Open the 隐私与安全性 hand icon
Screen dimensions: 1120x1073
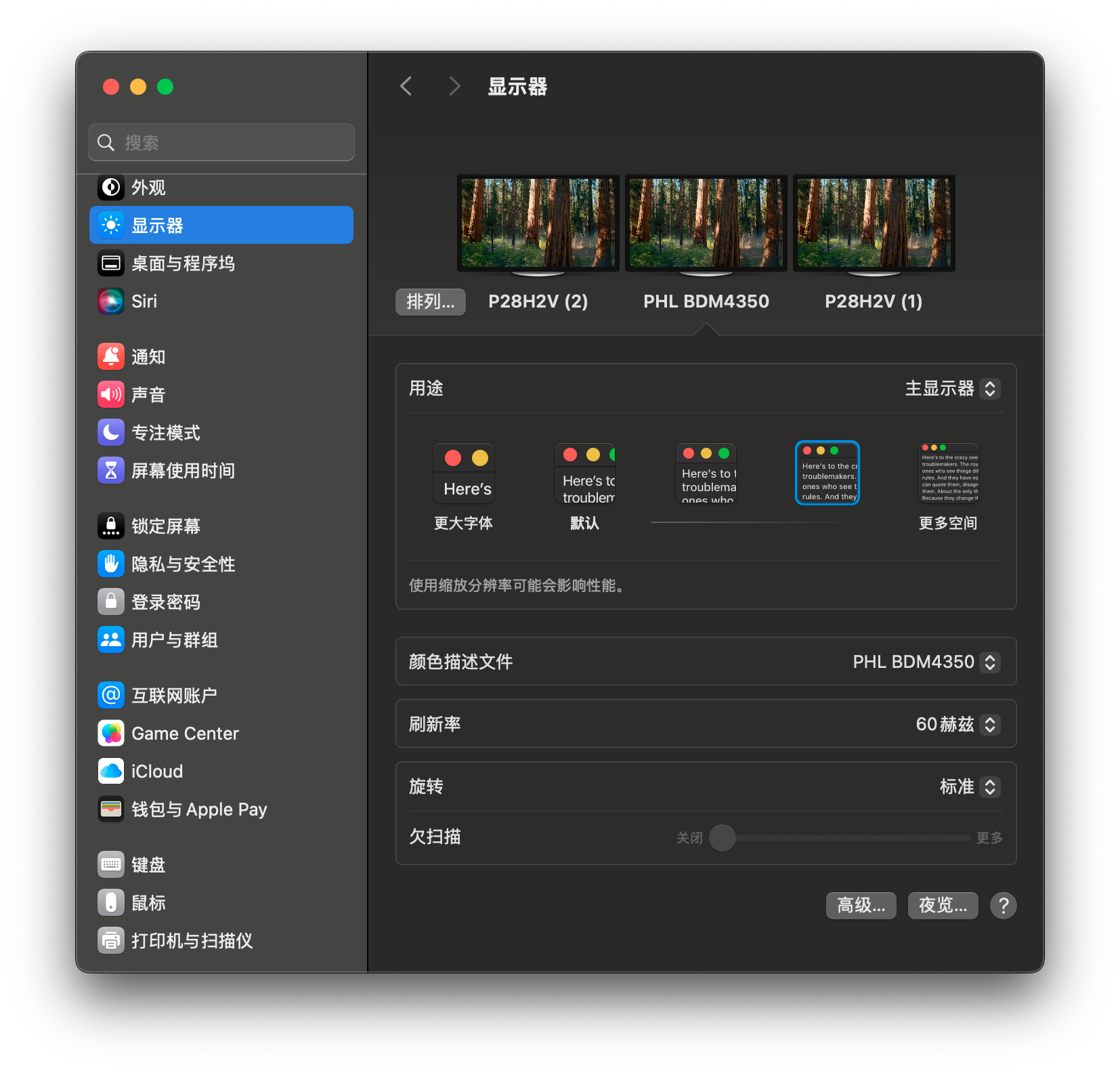[111, 564]
